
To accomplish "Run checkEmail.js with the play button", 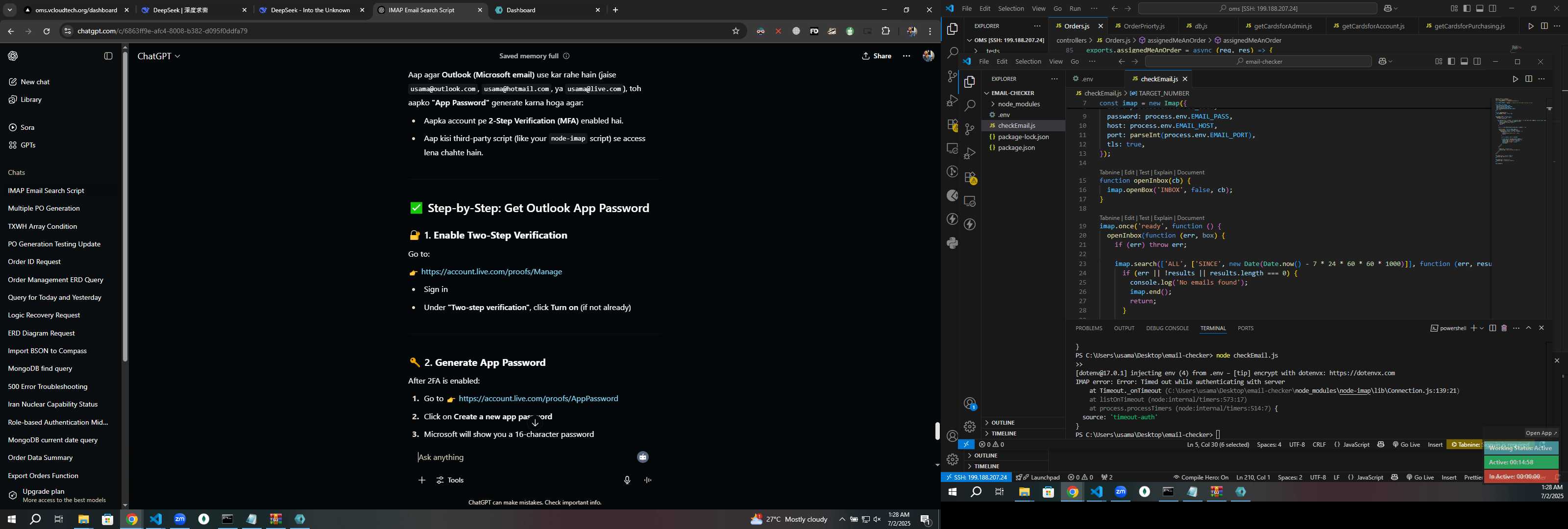I will [1515, 79].
